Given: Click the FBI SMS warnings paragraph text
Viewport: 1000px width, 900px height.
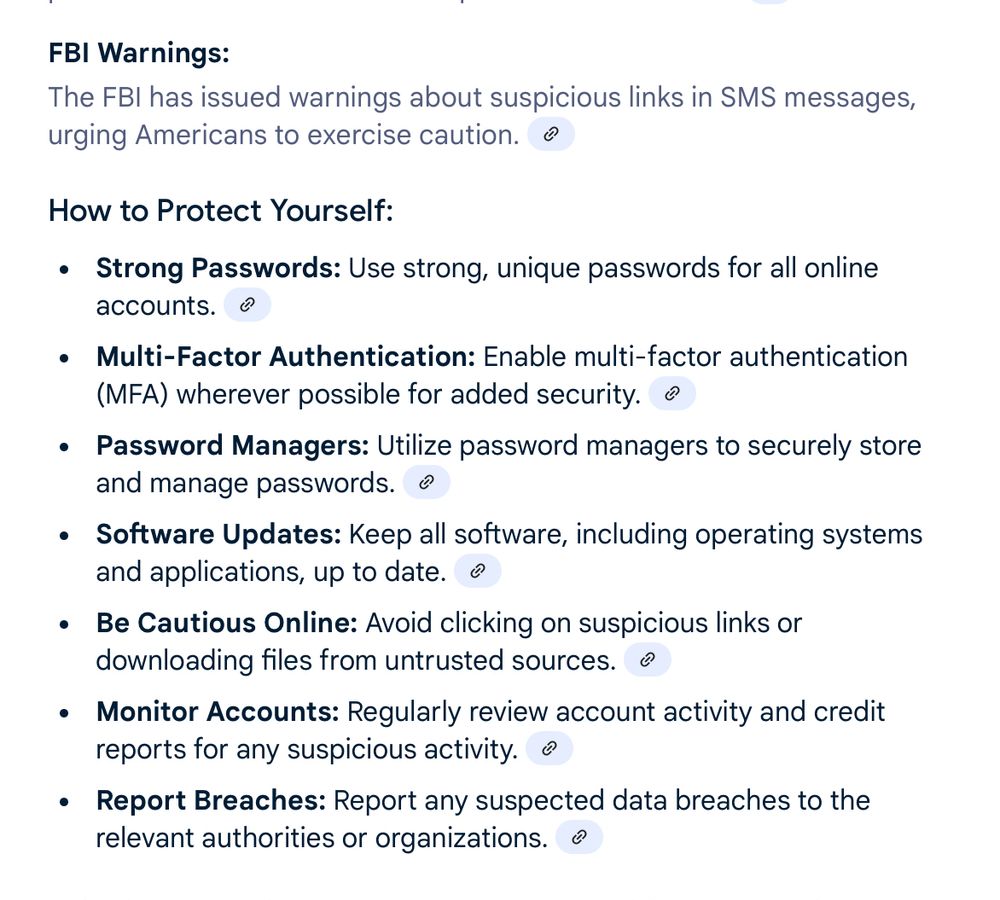Looking at the screenshot, I should (x=482, y=116).
